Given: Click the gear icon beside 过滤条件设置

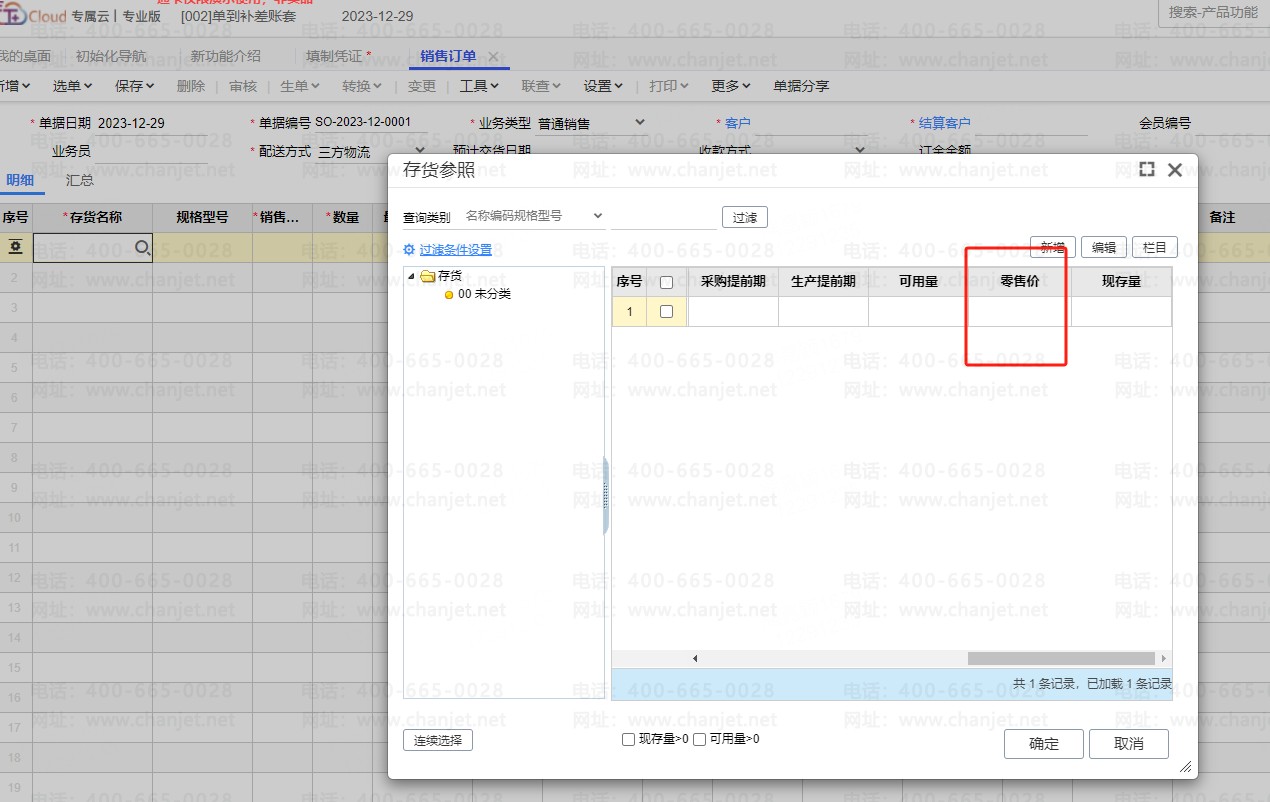Looking at the screenshot, I should point(409,250).
